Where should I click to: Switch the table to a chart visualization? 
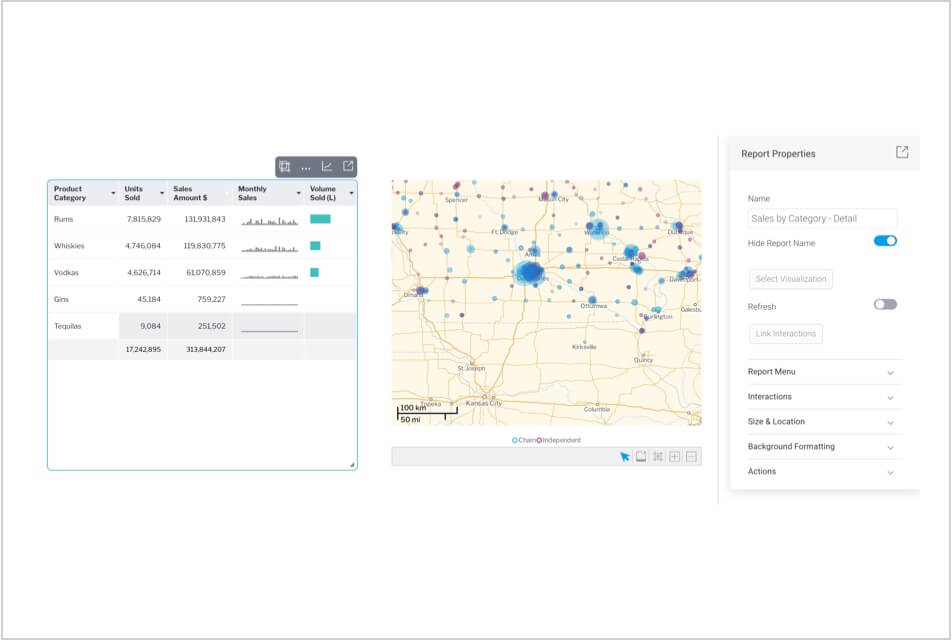pyautogui.click(x=327, y=166)
